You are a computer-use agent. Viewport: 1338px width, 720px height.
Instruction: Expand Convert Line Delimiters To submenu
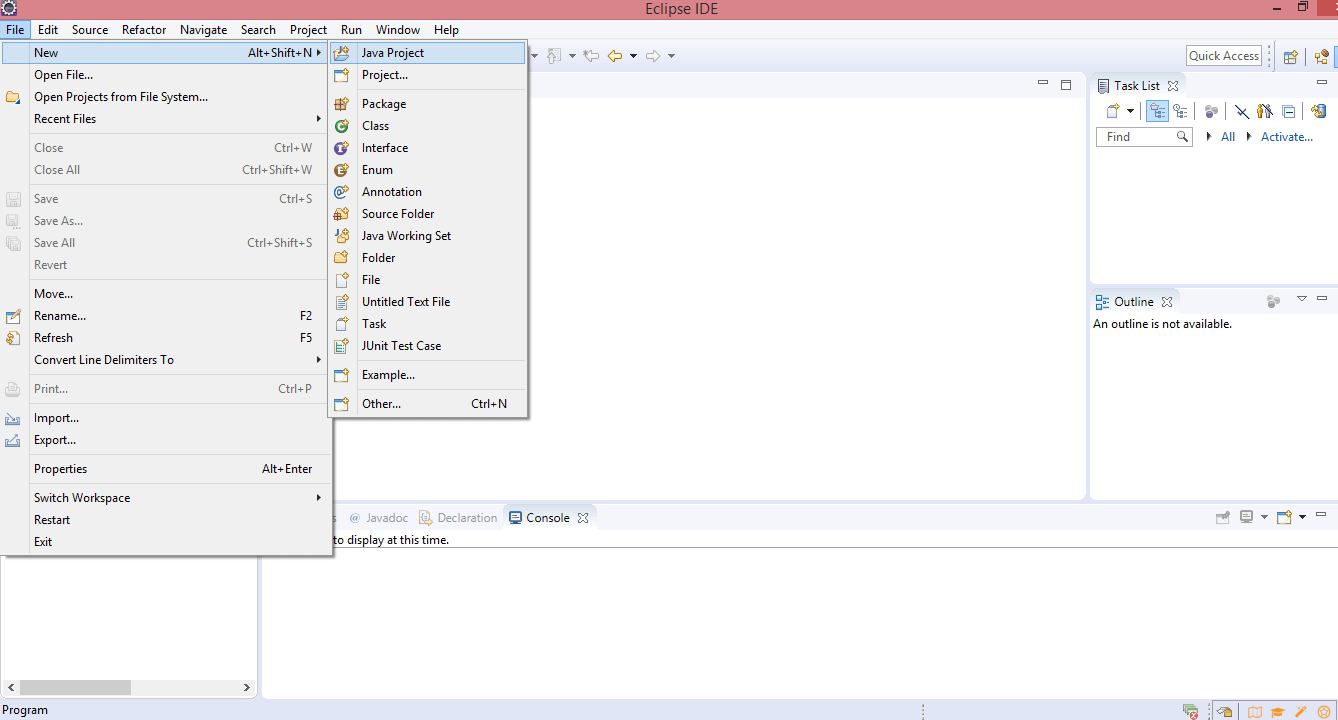167,360
